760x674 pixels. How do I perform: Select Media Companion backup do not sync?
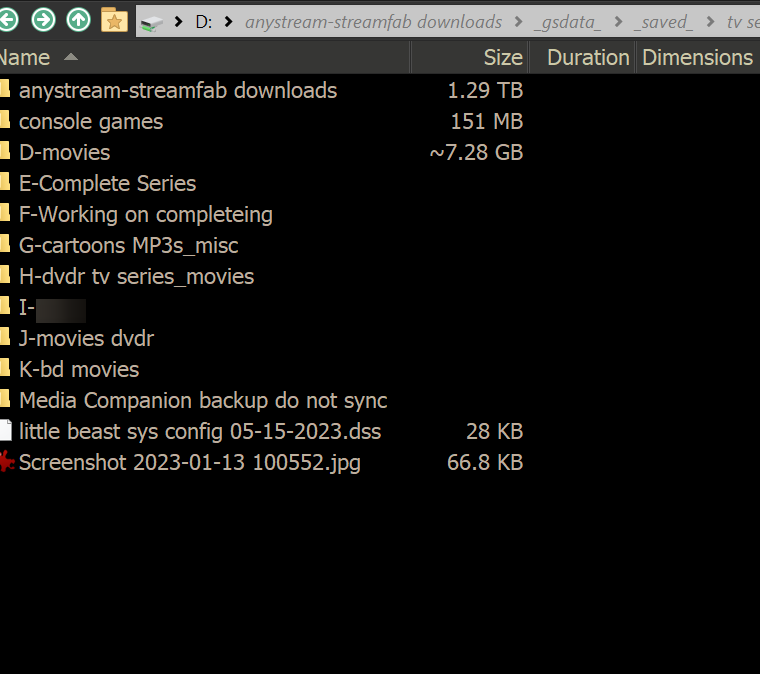pyautogui.click(x=203, y=401)
